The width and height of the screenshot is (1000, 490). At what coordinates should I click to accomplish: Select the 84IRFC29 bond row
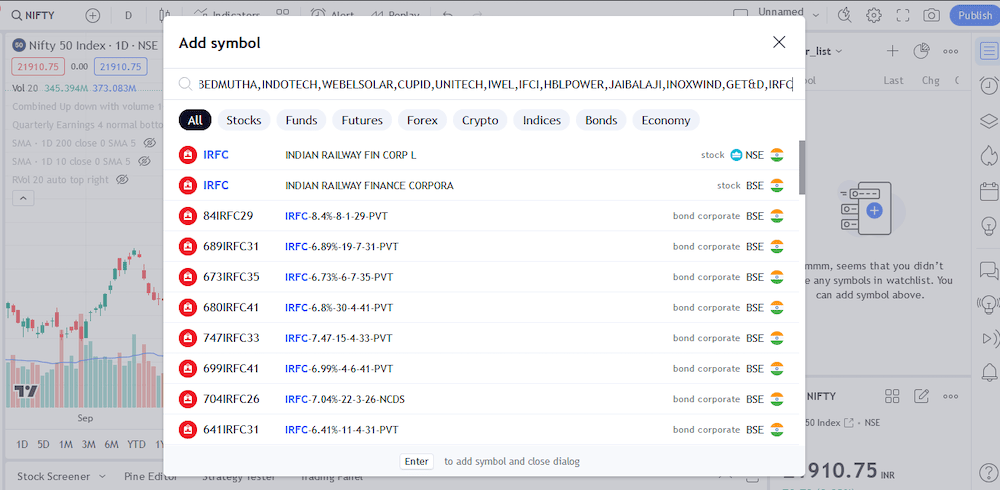click(x=482, y=216)
